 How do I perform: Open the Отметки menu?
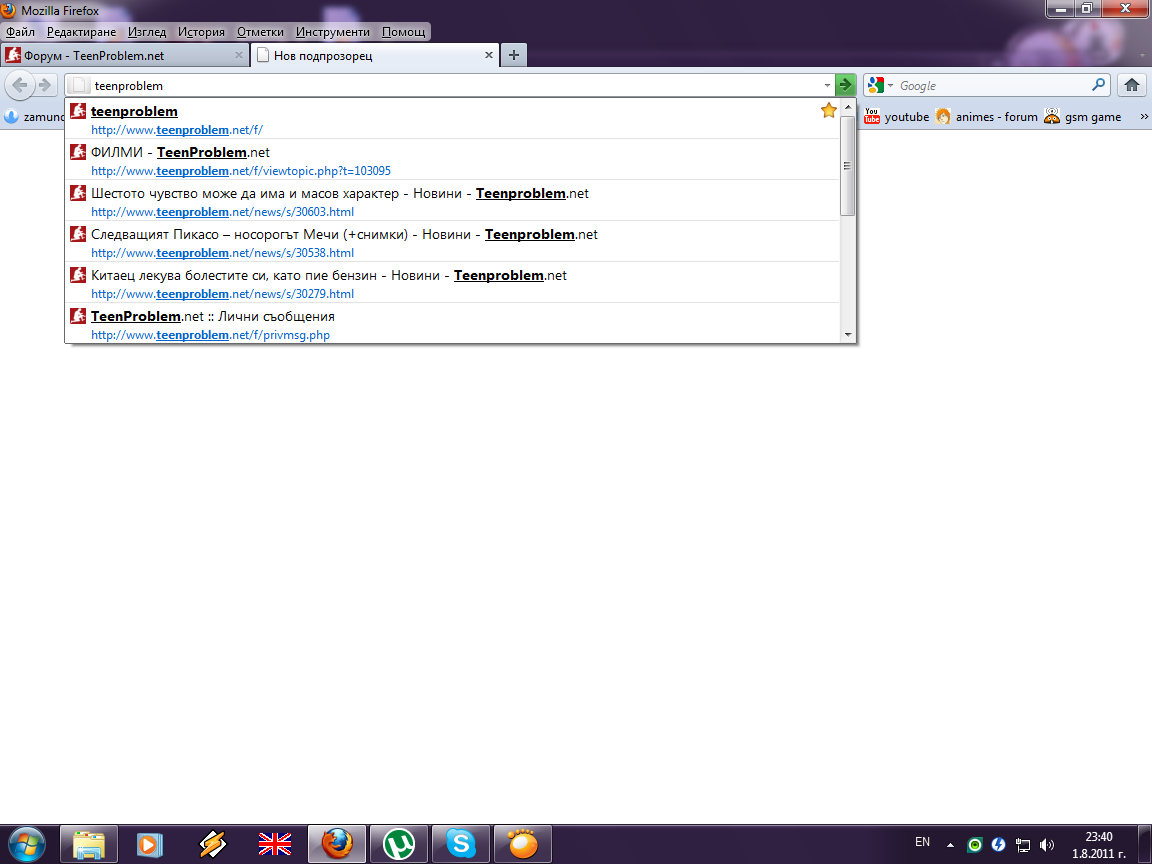pos(260,32)
